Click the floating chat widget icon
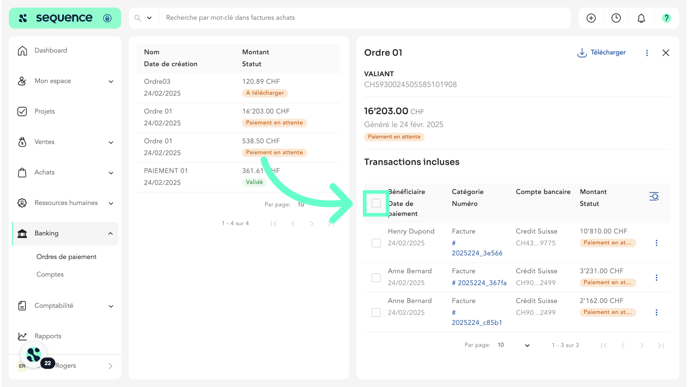The height and width of the screenshot is (387, 688). [x=34, y=355]
